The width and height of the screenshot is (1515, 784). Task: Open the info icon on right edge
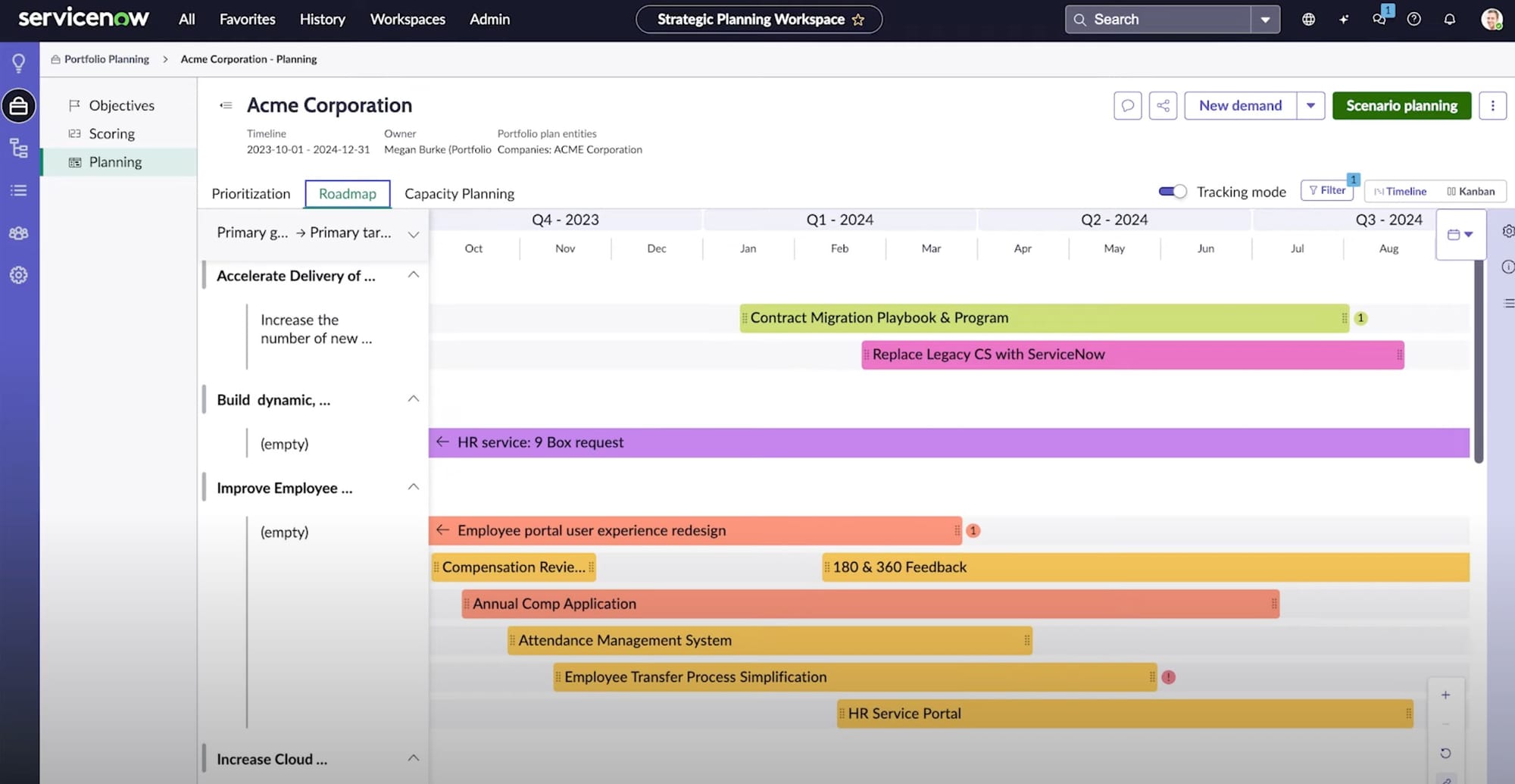(1507, 267)
